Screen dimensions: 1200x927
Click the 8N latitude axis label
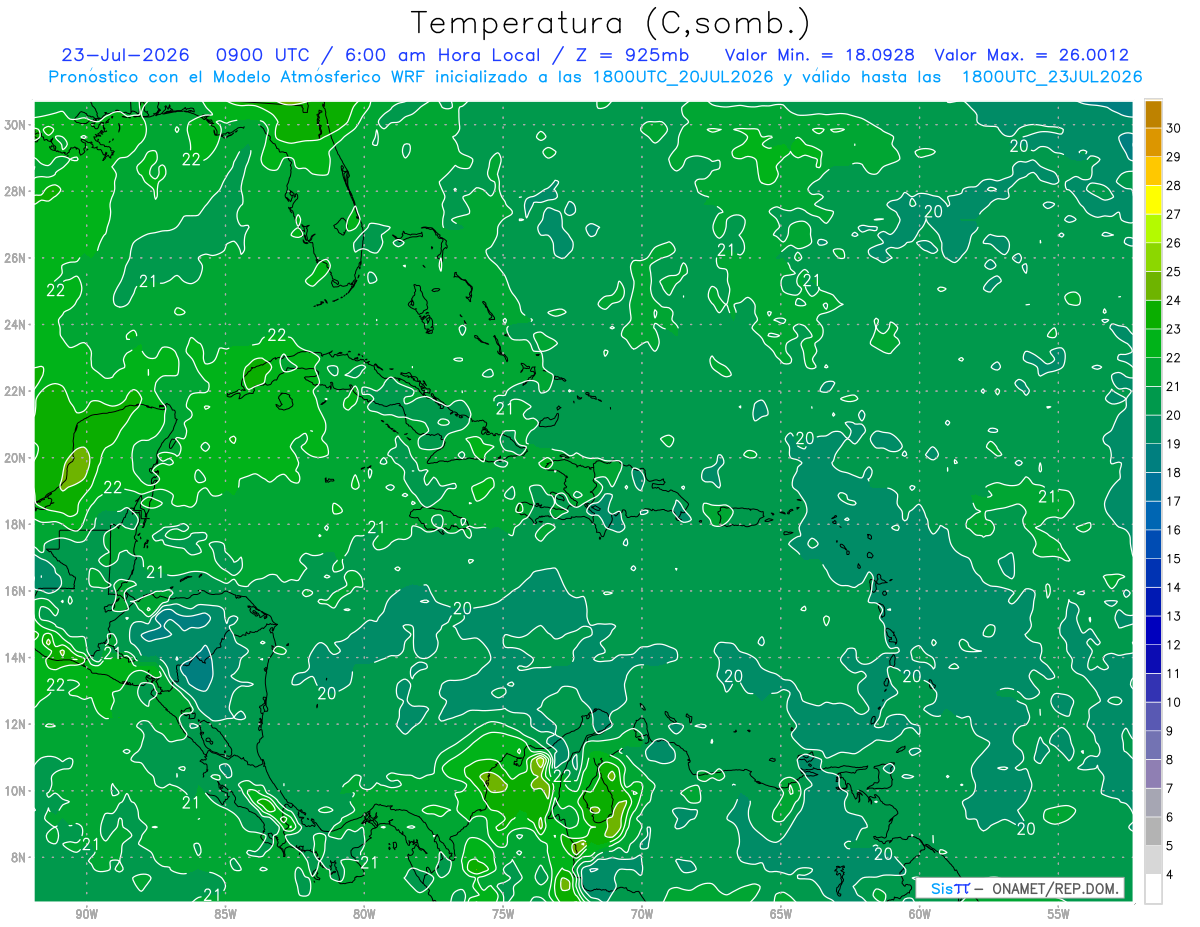pos(20,858)
